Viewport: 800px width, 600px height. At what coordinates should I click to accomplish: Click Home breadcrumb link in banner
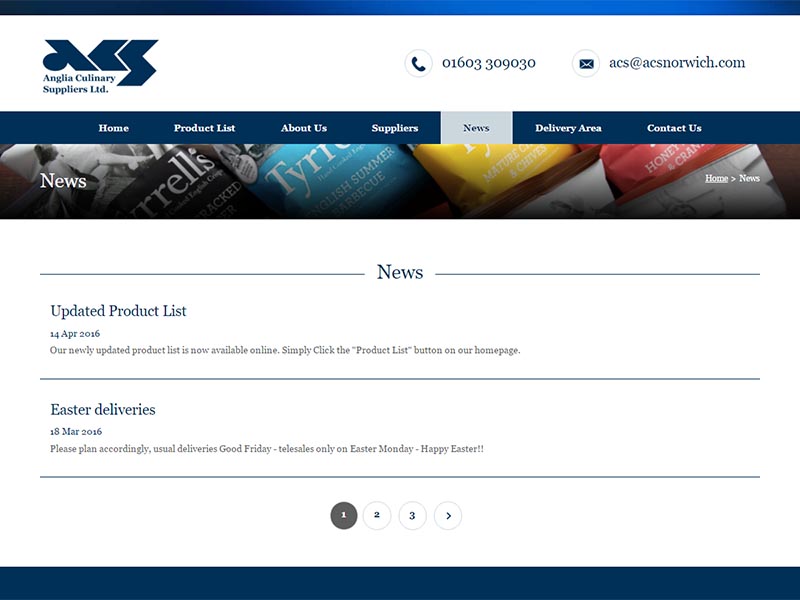pos(716,178)
